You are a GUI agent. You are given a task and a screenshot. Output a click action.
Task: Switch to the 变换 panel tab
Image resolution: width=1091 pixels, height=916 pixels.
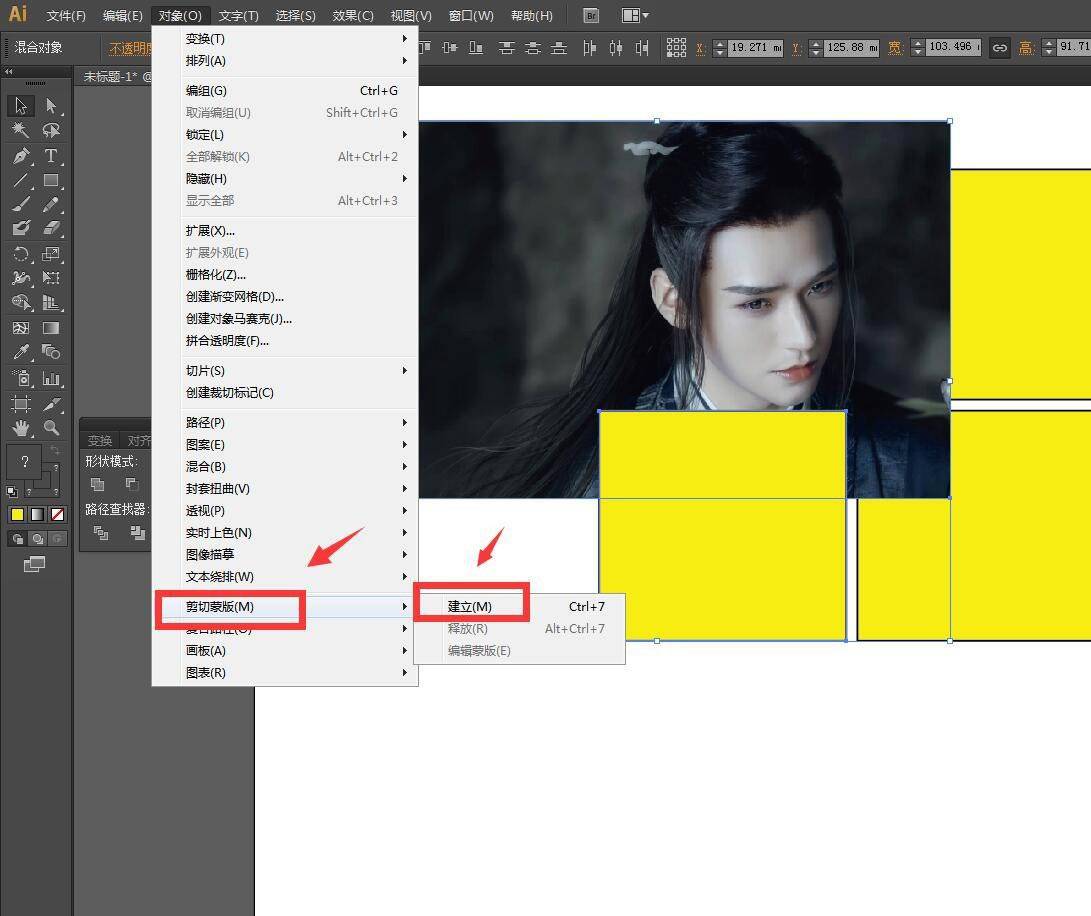99,441
